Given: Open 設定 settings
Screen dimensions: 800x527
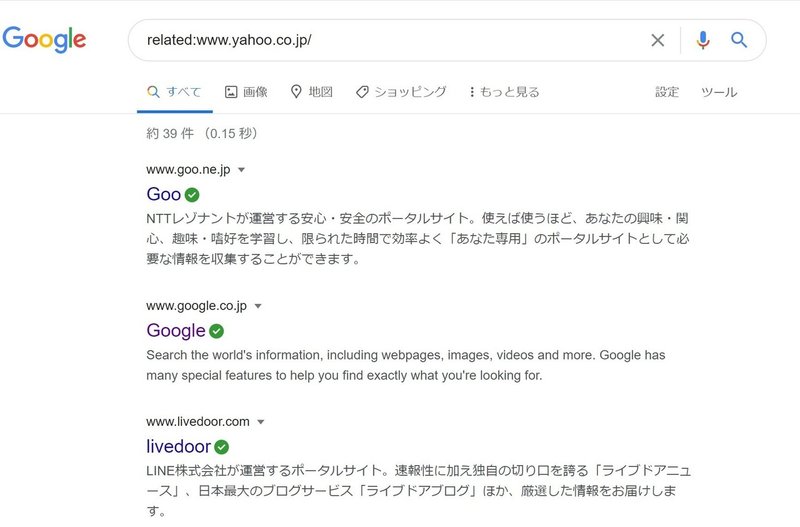Looking at the screenshot, I should (x=667, y=92).
